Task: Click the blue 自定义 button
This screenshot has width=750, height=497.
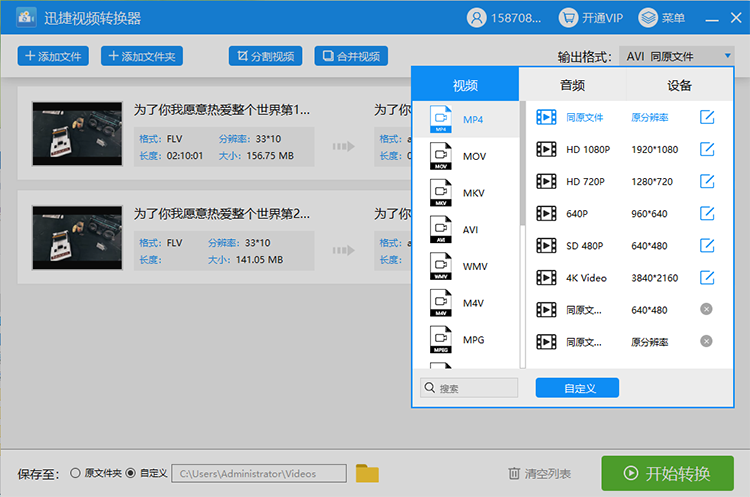Action: pyautogui.click(x=577, y=387)
